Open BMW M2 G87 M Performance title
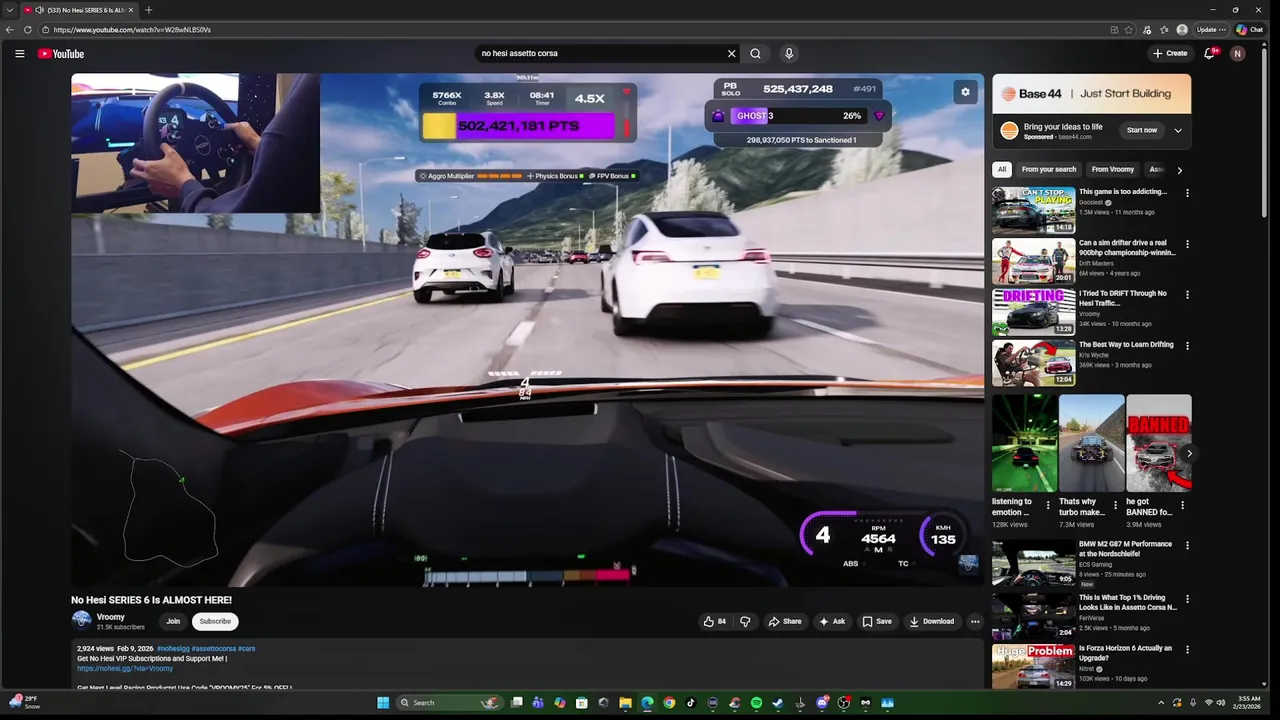The image size is (1280, 720). click(1125, 549)
